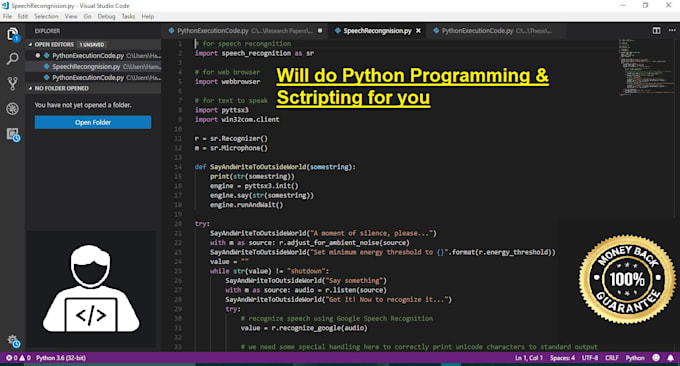Open the File menu
Screen dimensions: 680x366
[x=7, y=16]
